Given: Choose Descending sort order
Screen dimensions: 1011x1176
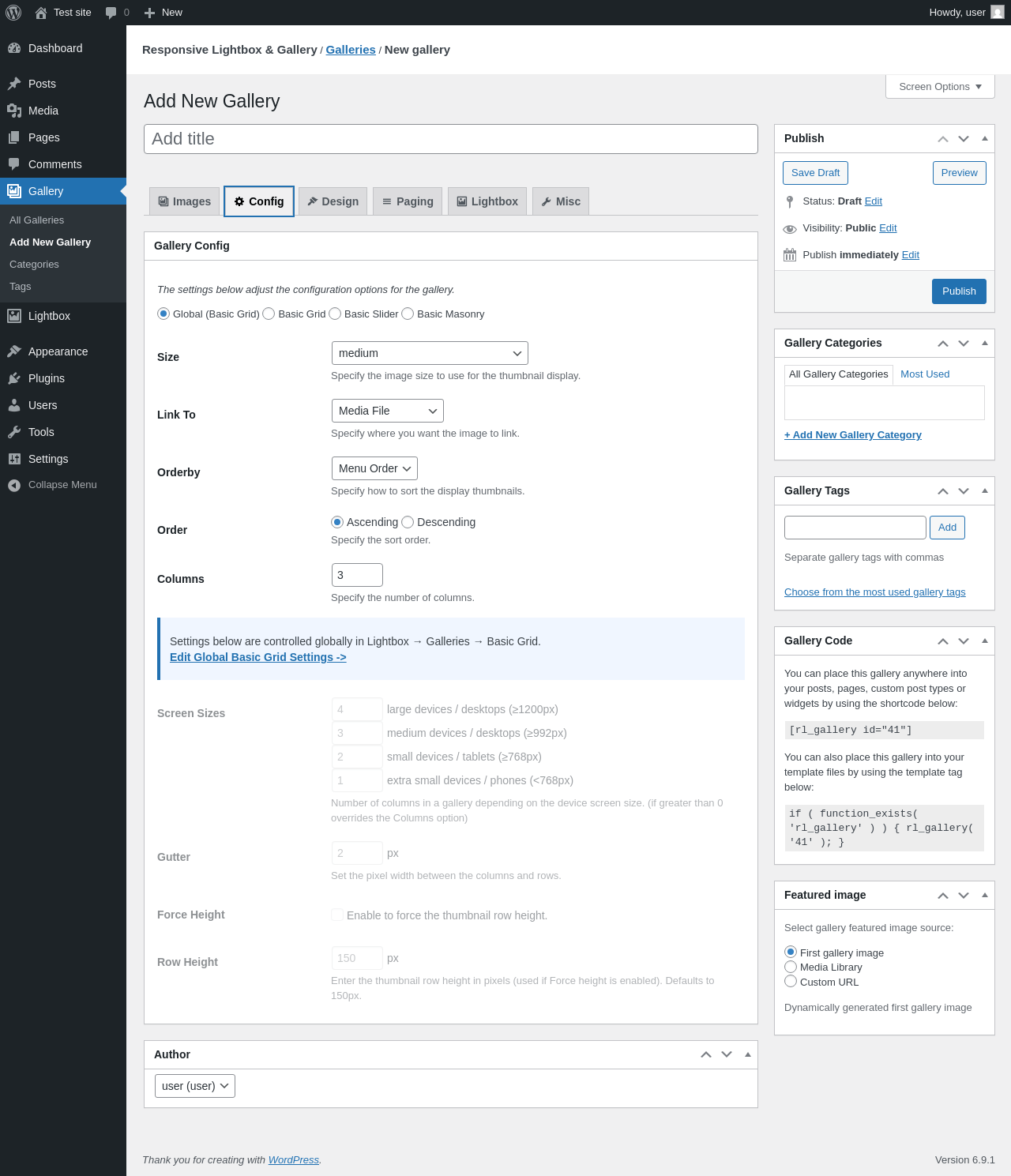Looking at the screenshot, I should tap(408, 522).
